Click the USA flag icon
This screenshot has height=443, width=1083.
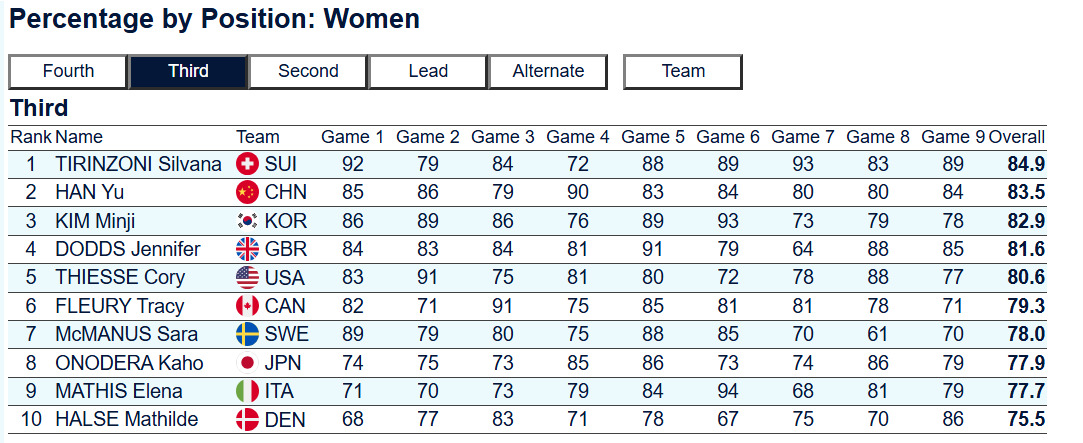coord(247,277)
